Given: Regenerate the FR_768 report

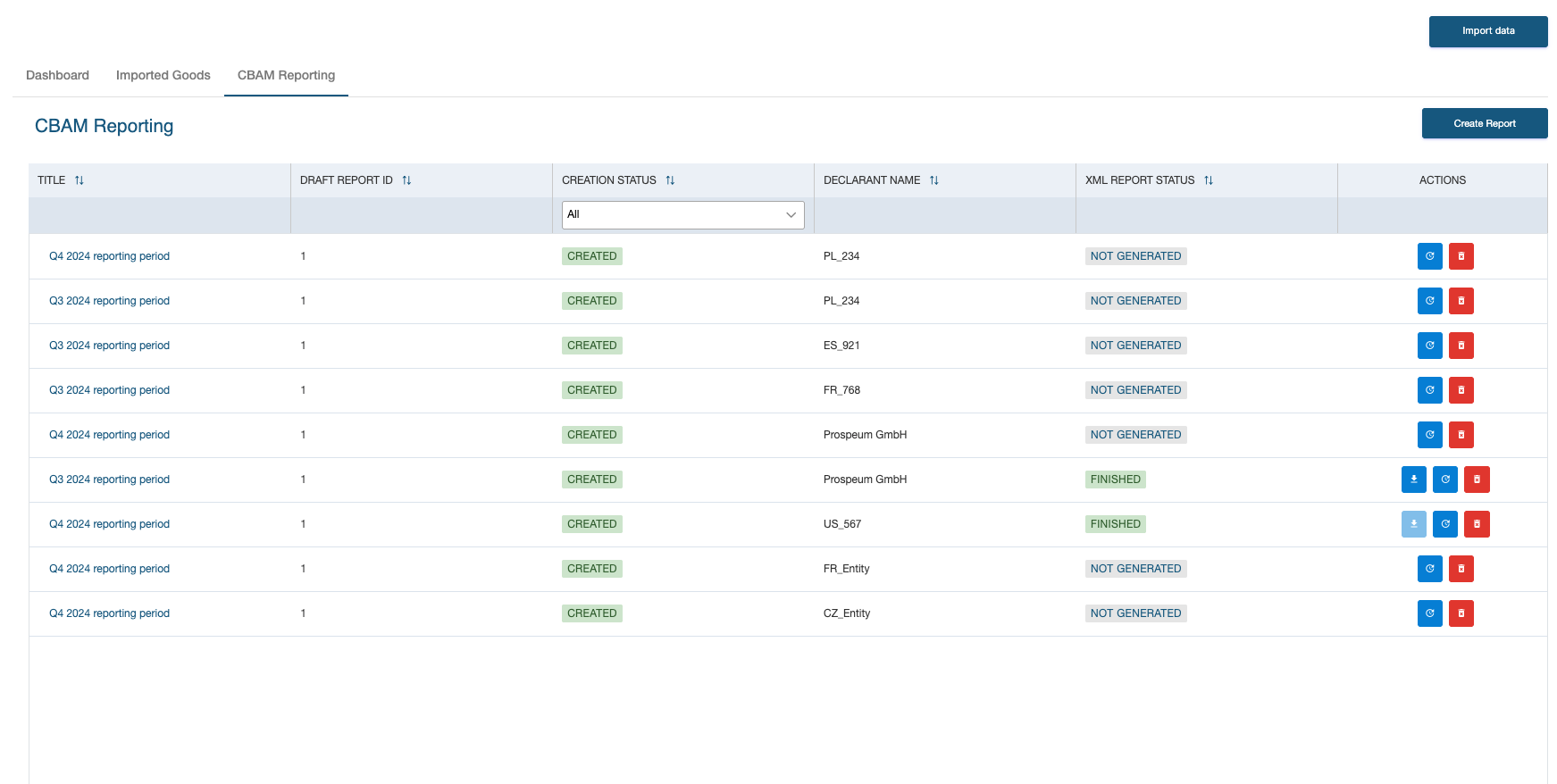Looking at the screenshot, I should click(1429, 390).
